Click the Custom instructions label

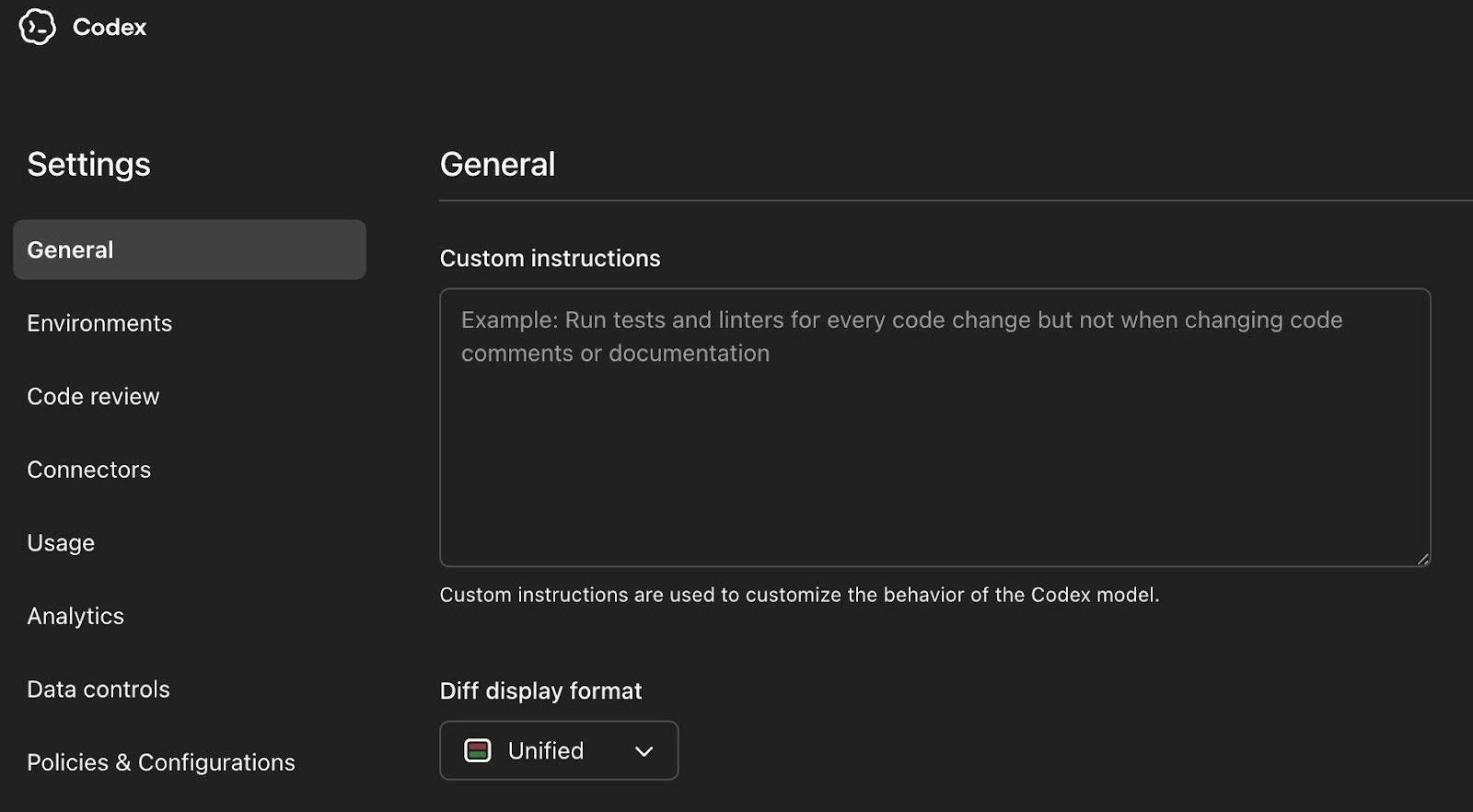(x=550, y=259)
